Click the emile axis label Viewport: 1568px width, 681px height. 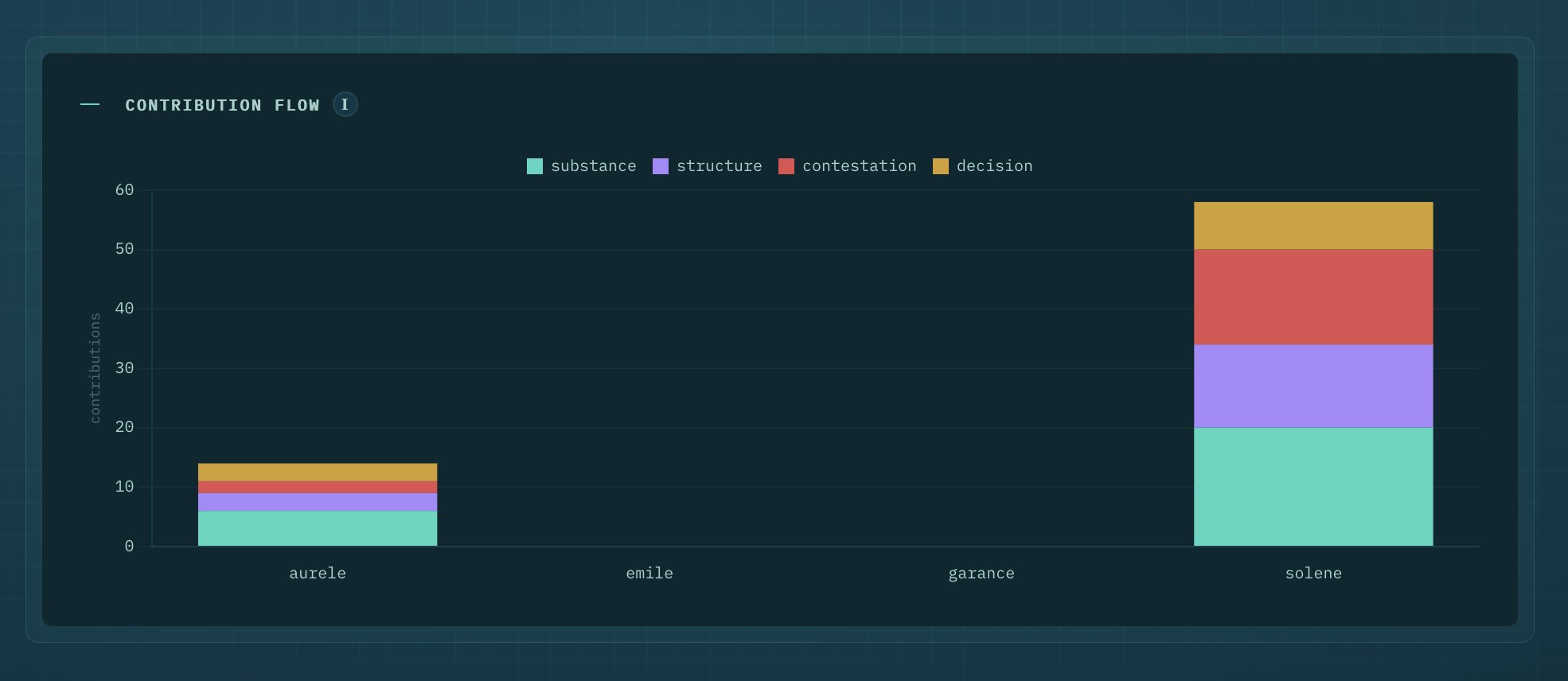click(x=649, y=574)
